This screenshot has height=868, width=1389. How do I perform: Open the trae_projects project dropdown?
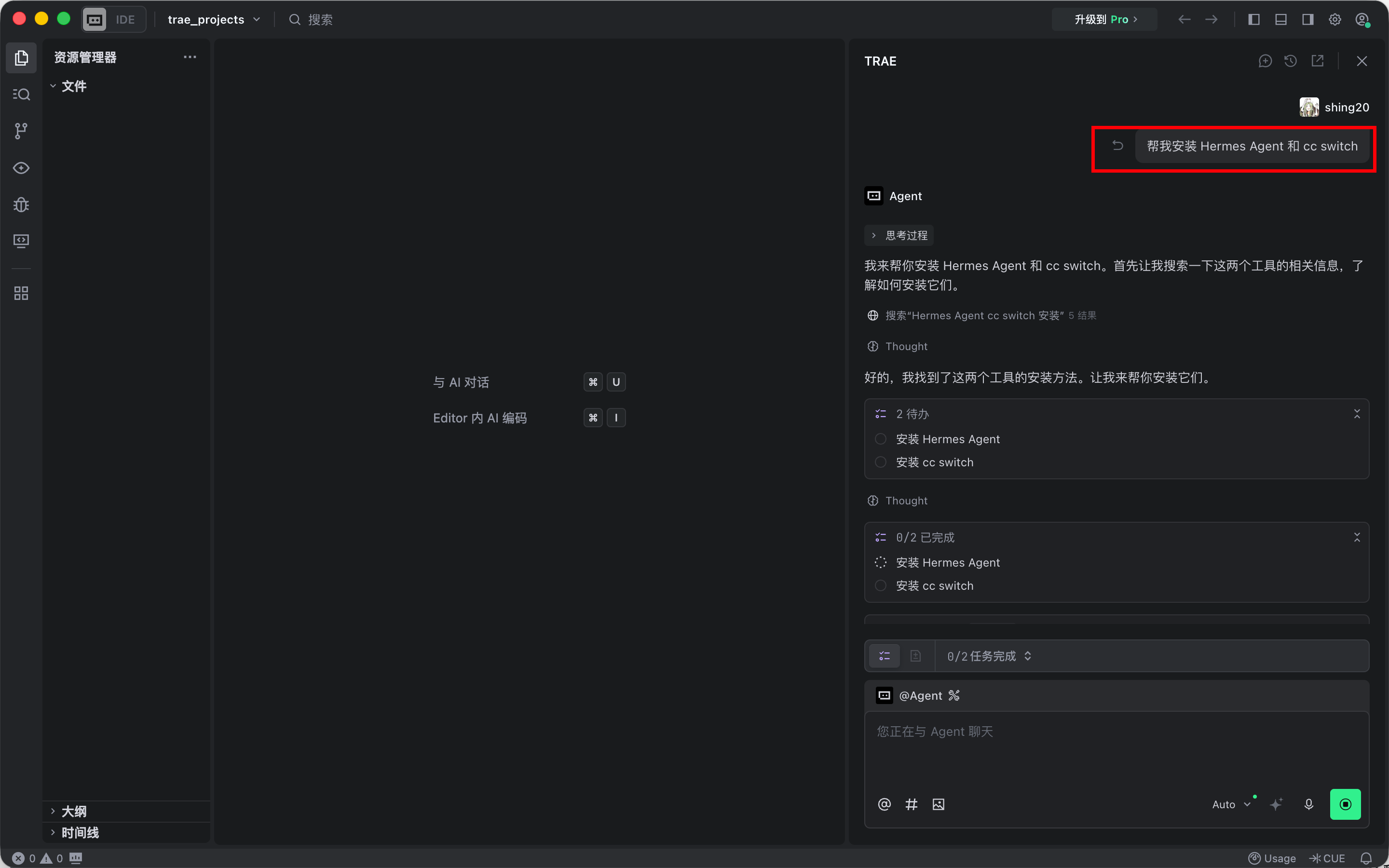214,19
